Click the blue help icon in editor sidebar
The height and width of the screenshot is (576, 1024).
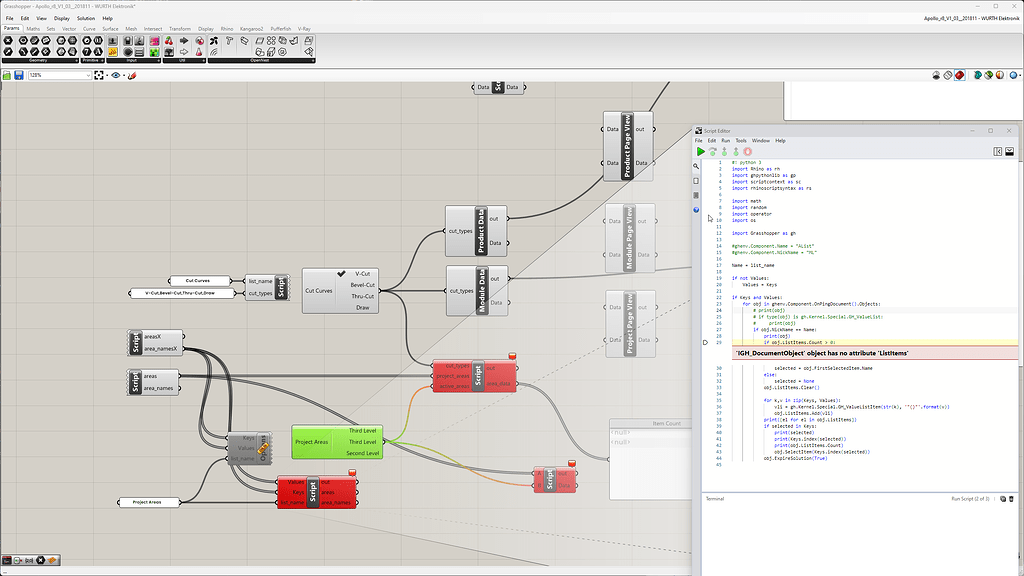[696, 210]
